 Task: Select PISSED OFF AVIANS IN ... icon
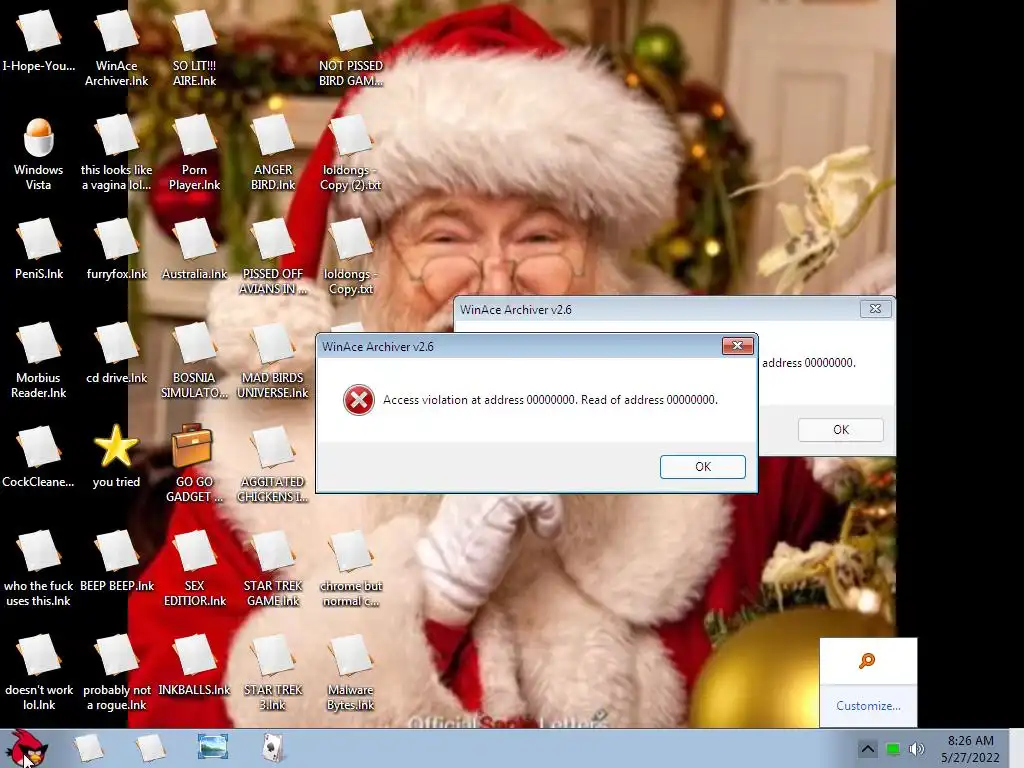pyautogui.click(x=273, y=257)
